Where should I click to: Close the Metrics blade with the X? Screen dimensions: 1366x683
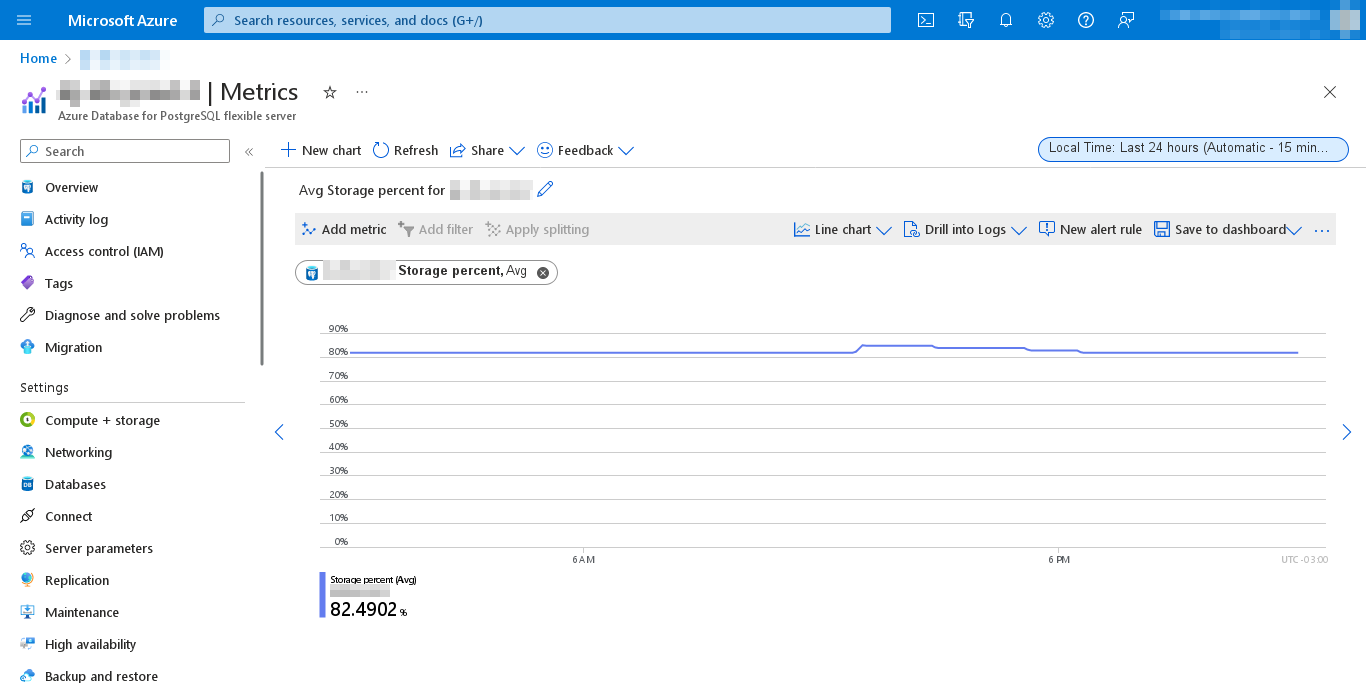click(x=1330, y=92)
